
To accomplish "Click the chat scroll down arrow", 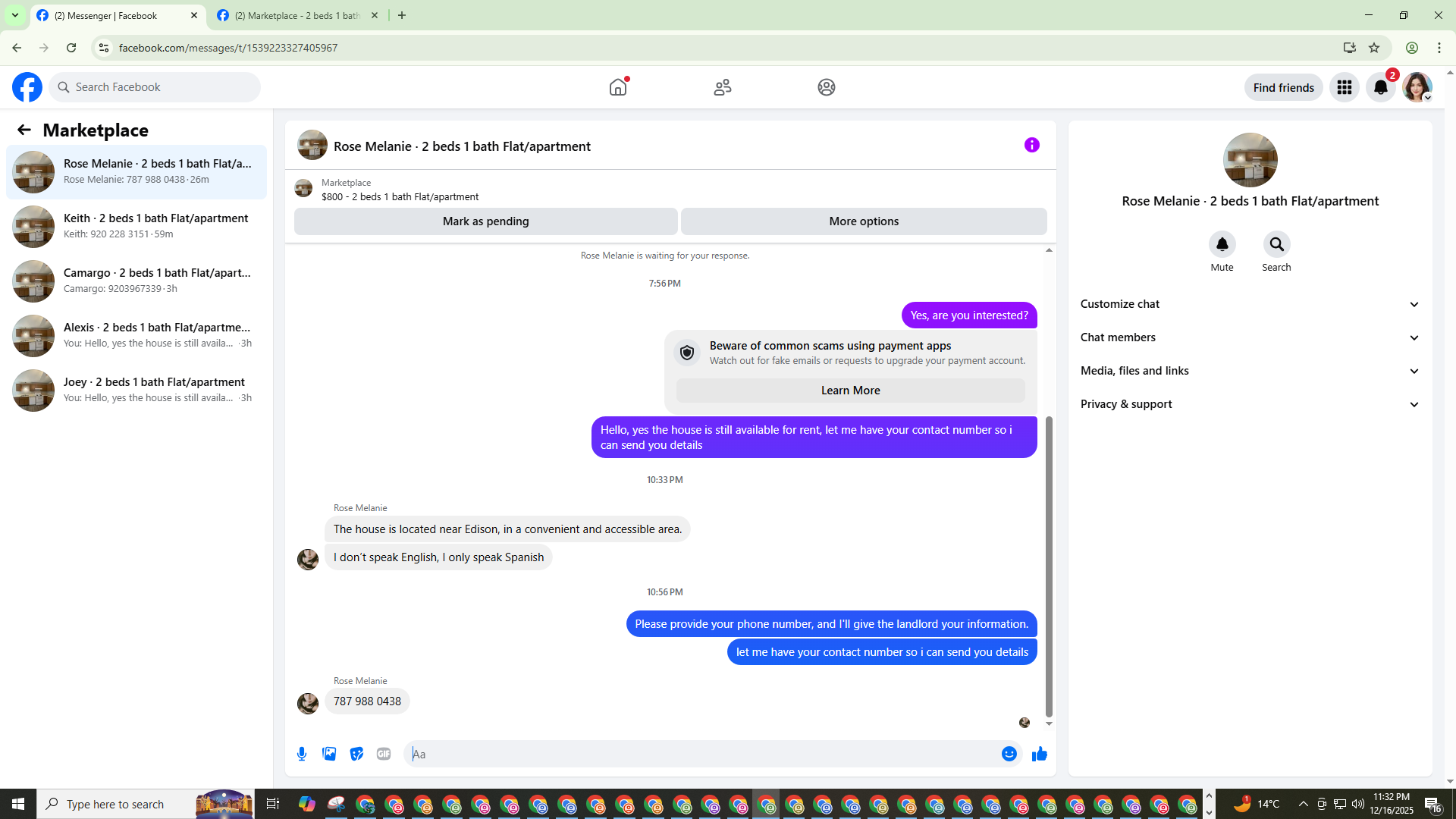I will pos(1049,724).
